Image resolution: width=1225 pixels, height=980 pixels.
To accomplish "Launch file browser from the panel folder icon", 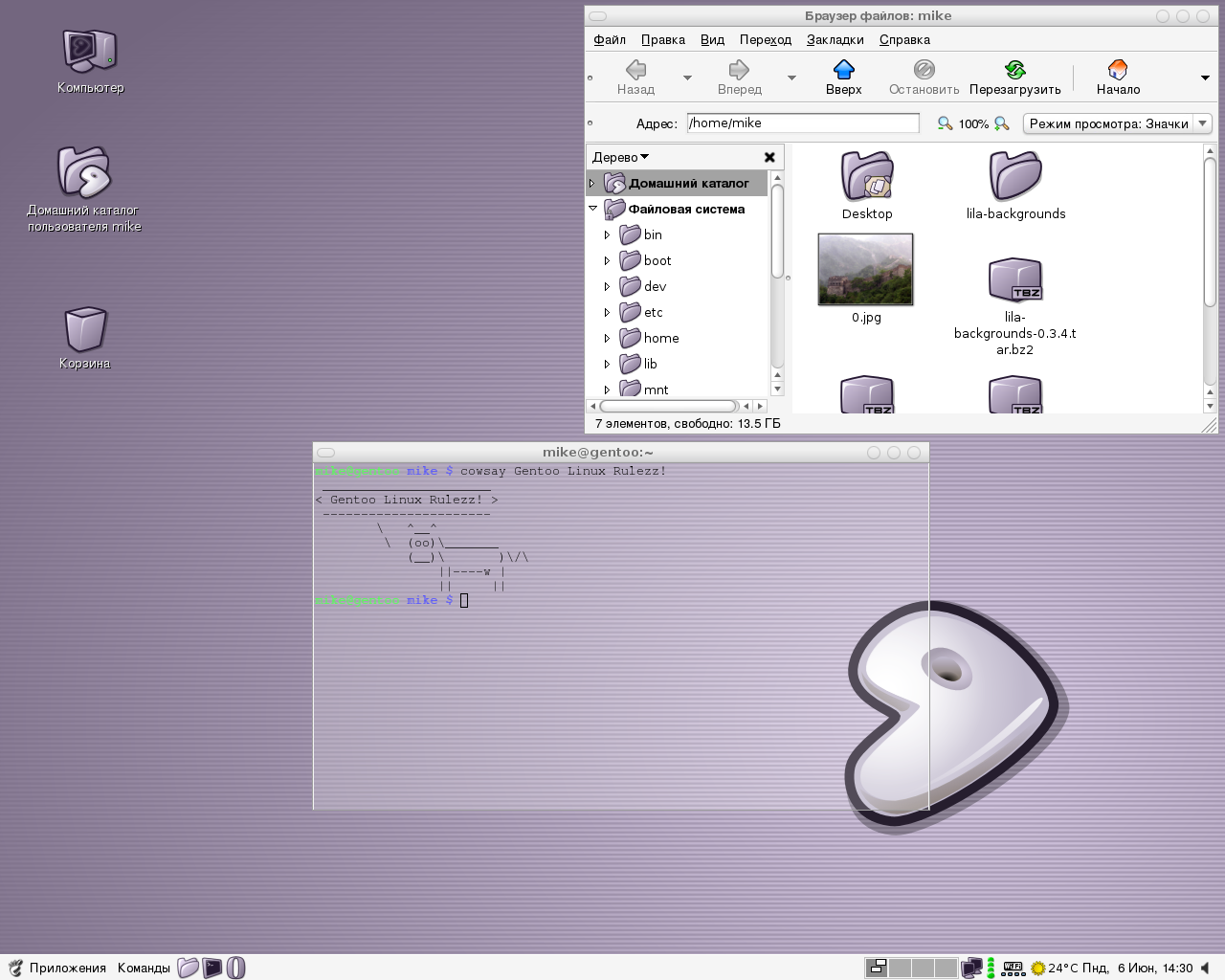I will (x=188, y=968).
